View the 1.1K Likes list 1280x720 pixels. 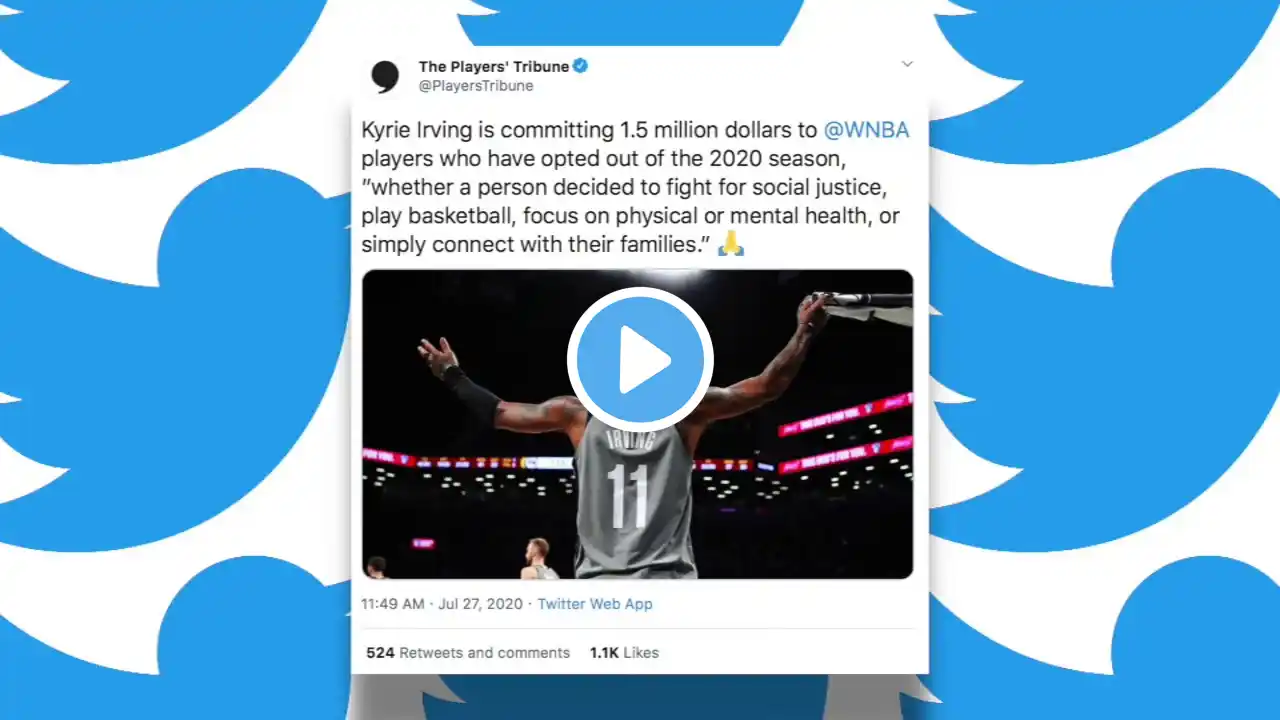click(624, 652)
